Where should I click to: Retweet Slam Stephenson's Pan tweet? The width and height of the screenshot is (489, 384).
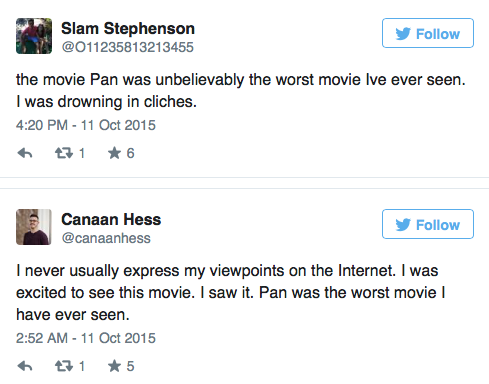coord(64,153)
